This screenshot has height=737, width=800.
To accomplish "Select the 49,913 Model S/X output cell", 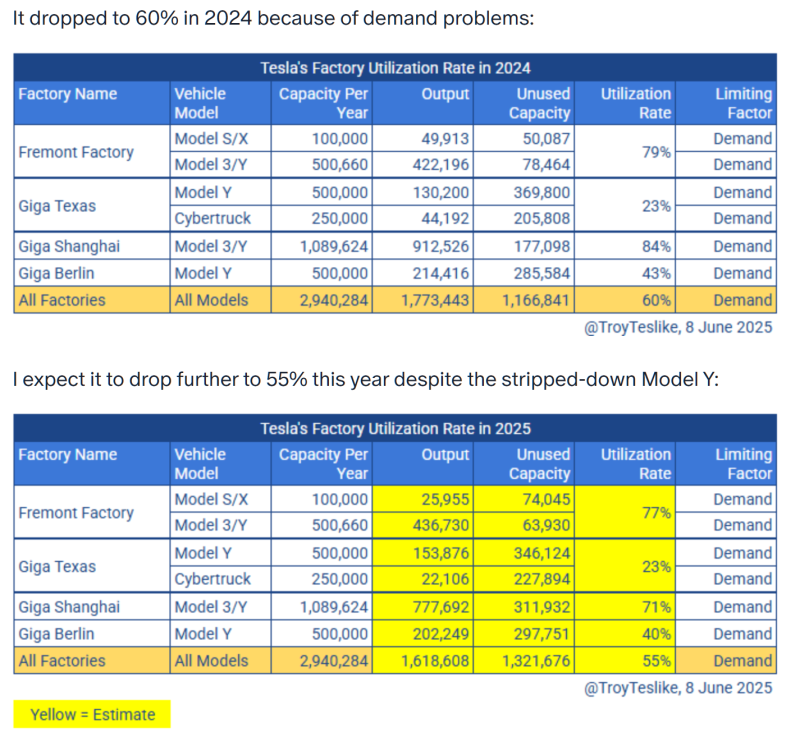I will 423,139.
